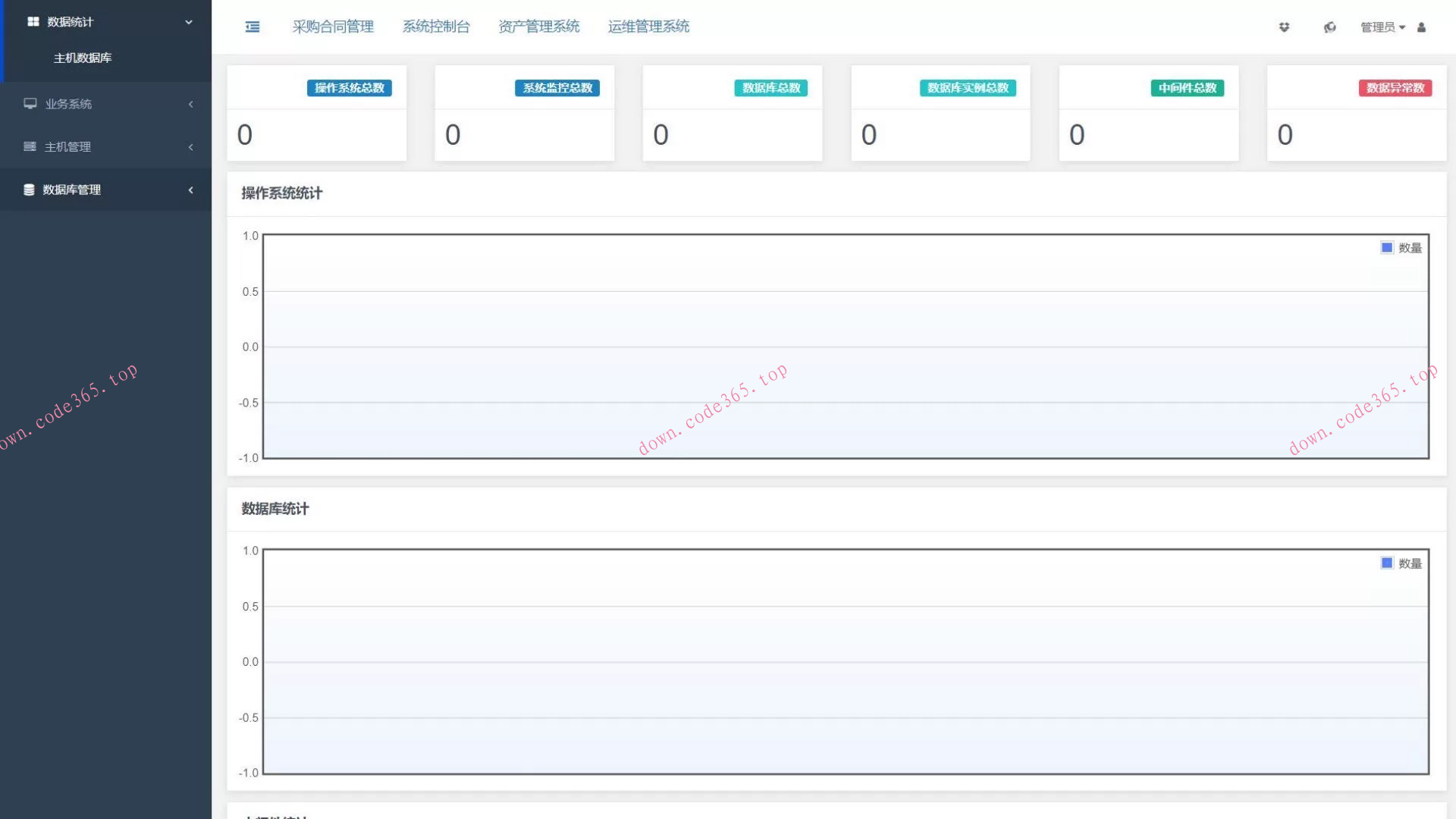Click the 业务系统 monitor icon
1456x819 pixels.
pos(30,104)
